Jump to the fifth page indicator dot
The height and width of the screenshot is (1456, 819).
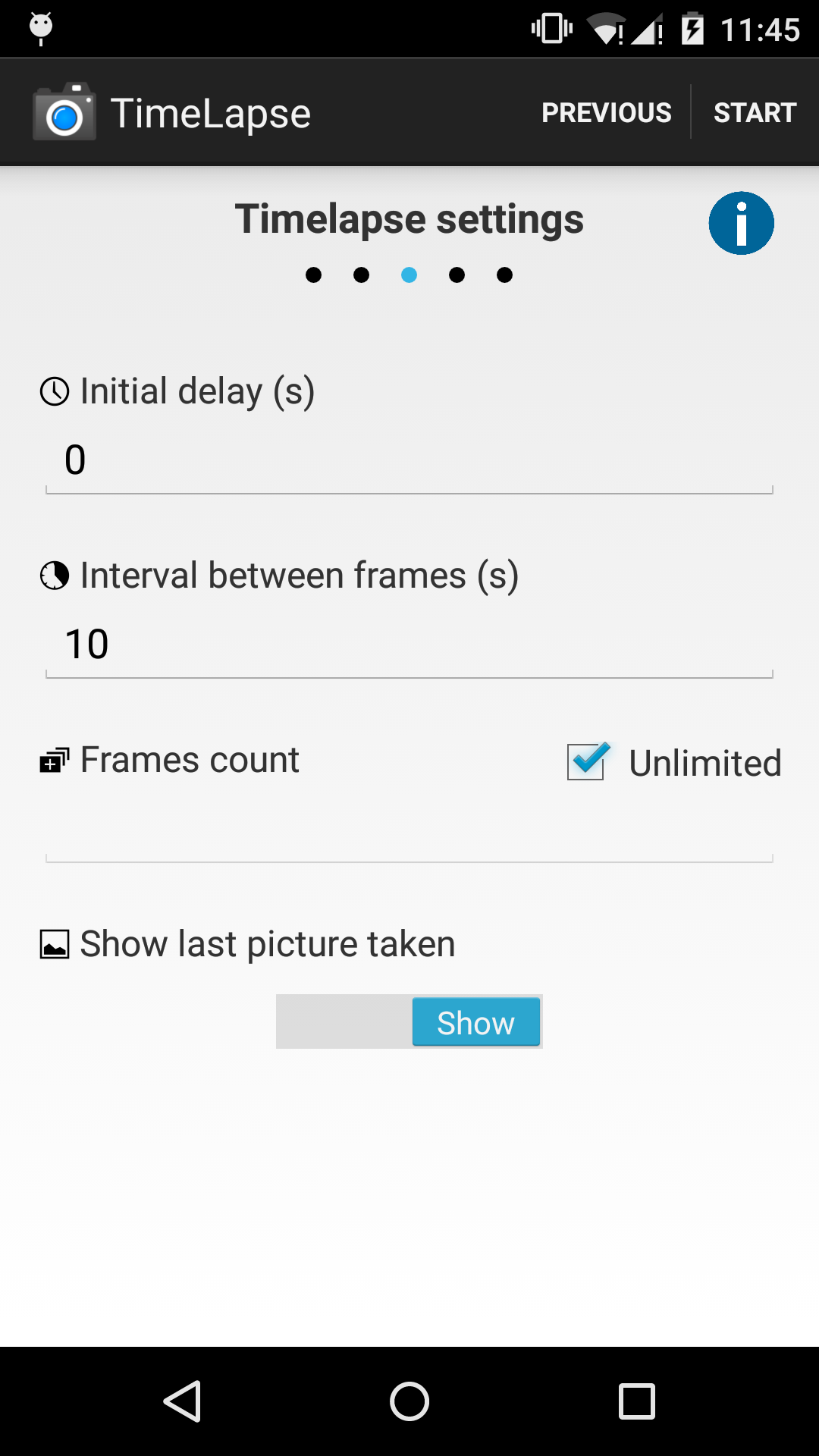tap(504, 275)
